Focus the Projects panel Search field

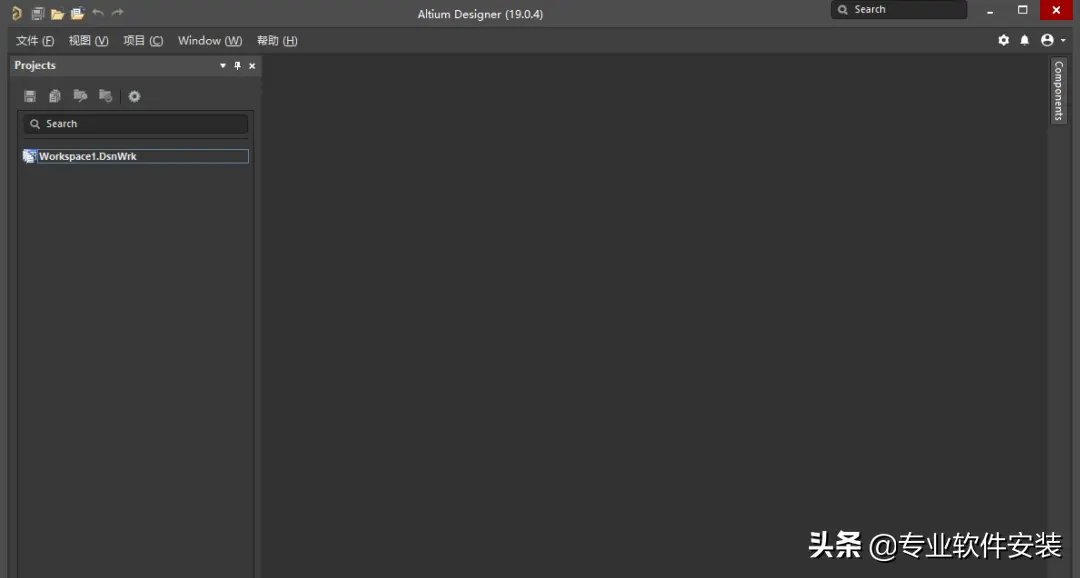136,124
